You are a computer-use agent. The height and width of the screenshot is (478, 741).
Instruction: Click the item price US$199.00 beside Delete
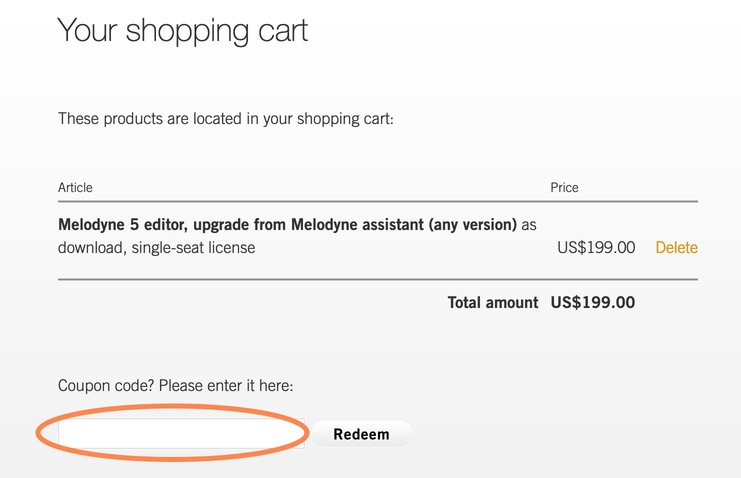tap(596, 248)
